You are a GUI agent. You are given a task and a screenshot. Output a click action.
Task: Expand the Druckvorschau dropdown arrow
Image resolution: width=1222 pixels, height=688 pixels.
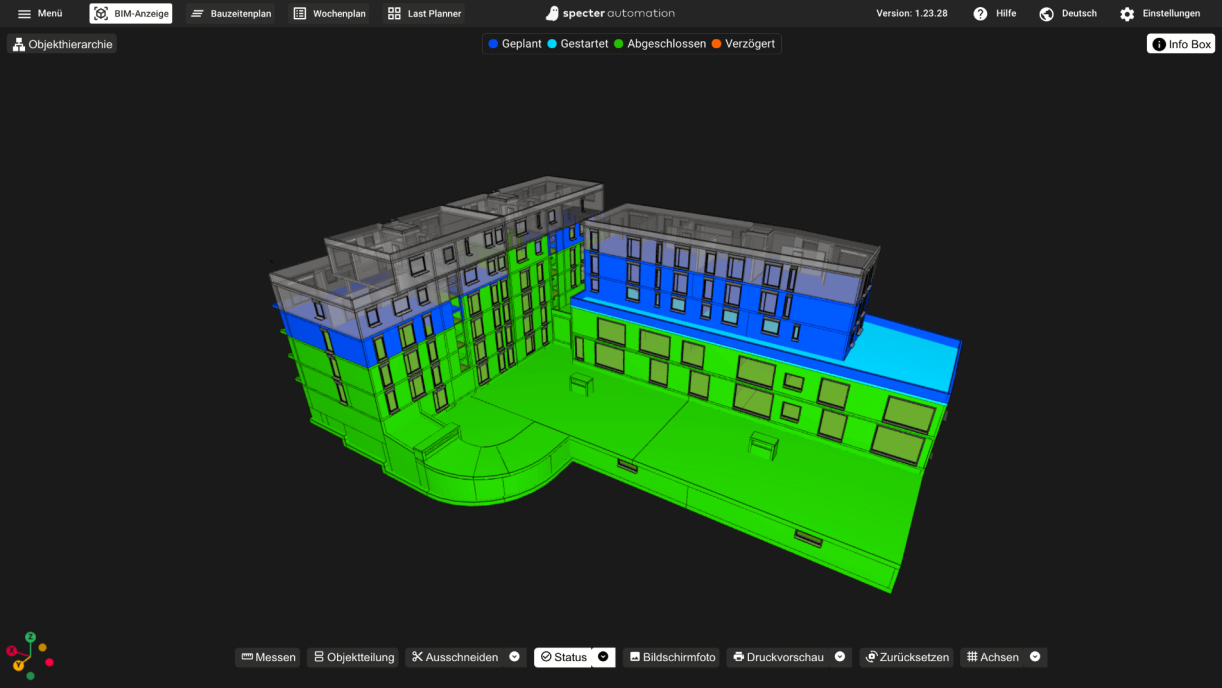pyautogui.click(x=840, y=657)
